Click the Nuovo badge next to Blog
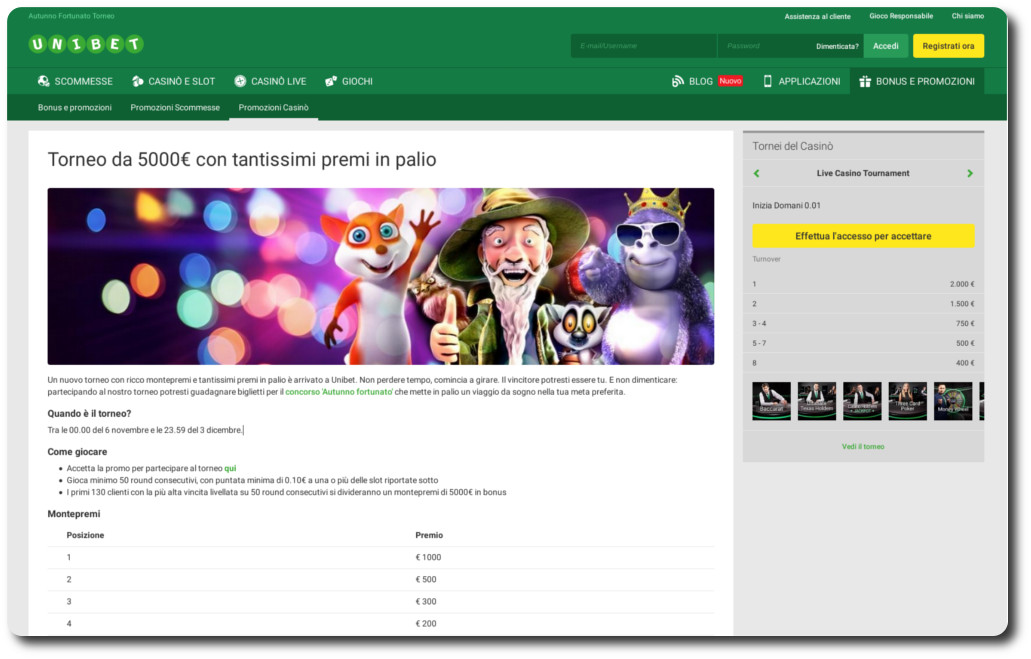 pyautogui.click(x=731, y=81)
